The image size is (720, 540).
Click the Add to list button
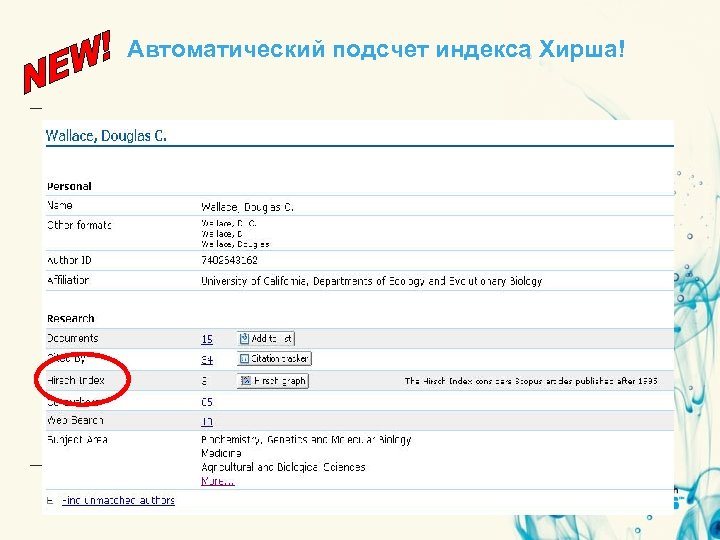(x=266, y=339)
